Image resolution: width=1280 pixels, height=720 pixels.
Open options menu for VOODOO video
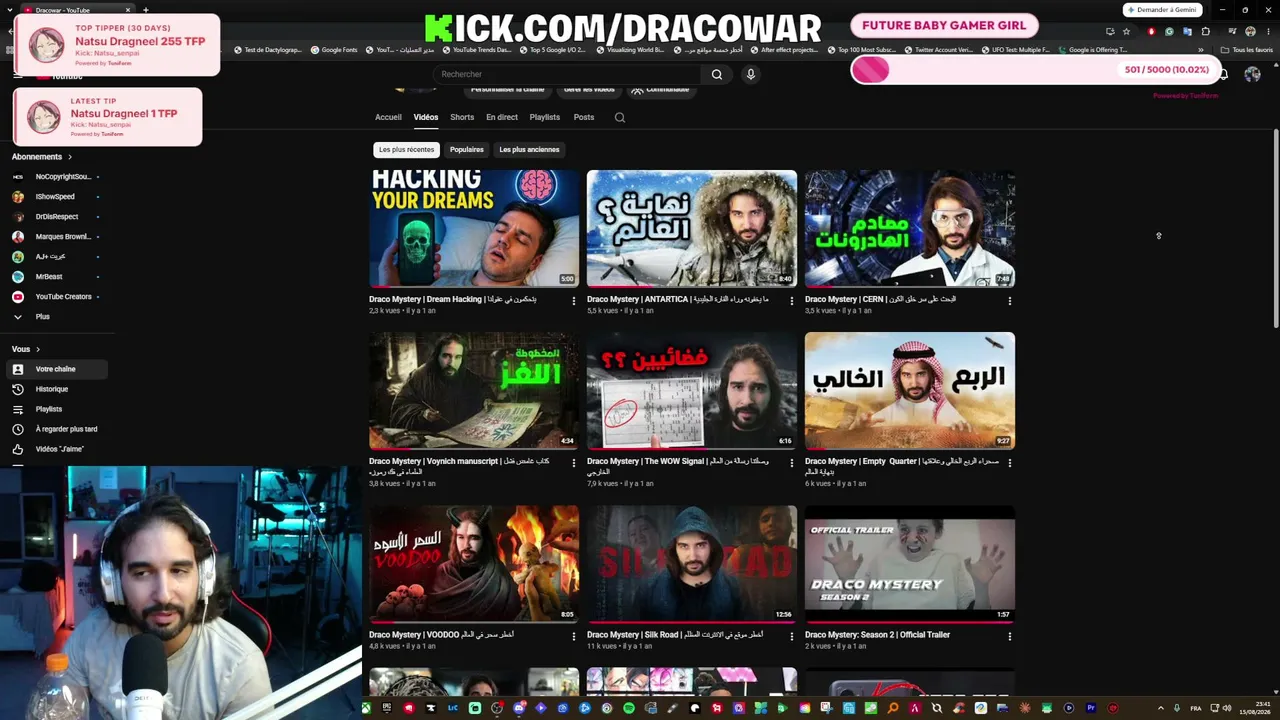573,636
